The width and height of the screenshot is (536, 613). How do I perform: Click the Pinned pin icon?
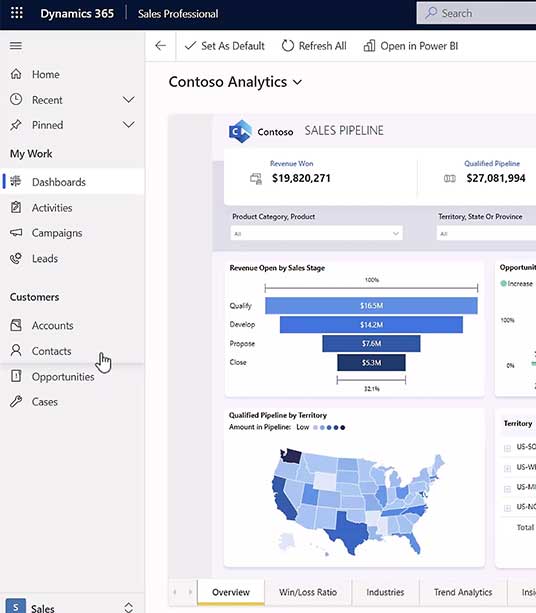[x=16, y=125]
